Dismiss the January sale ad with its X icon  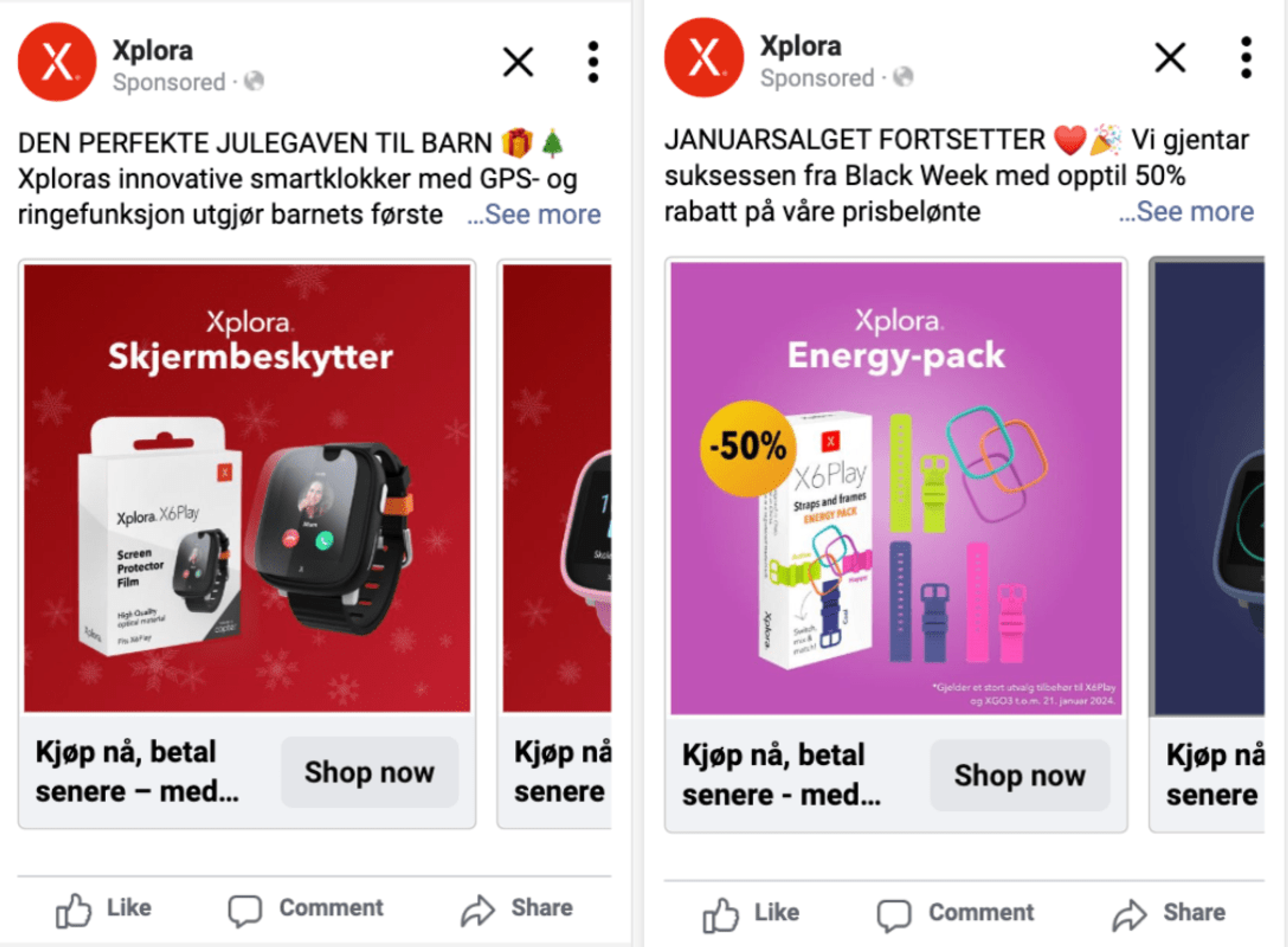[1170, 57]
